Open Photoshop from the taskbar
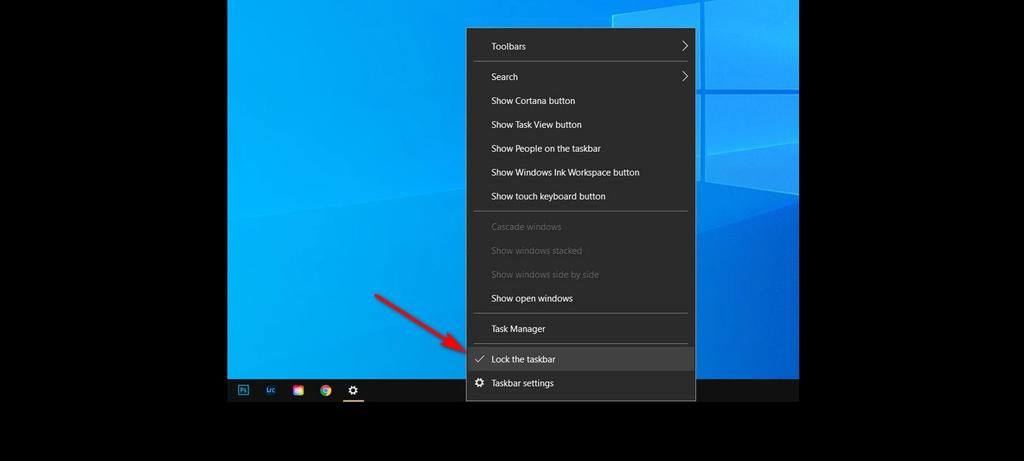Image resolution: width=1024 pixels, height=461 pixels. tap(243, 390)
